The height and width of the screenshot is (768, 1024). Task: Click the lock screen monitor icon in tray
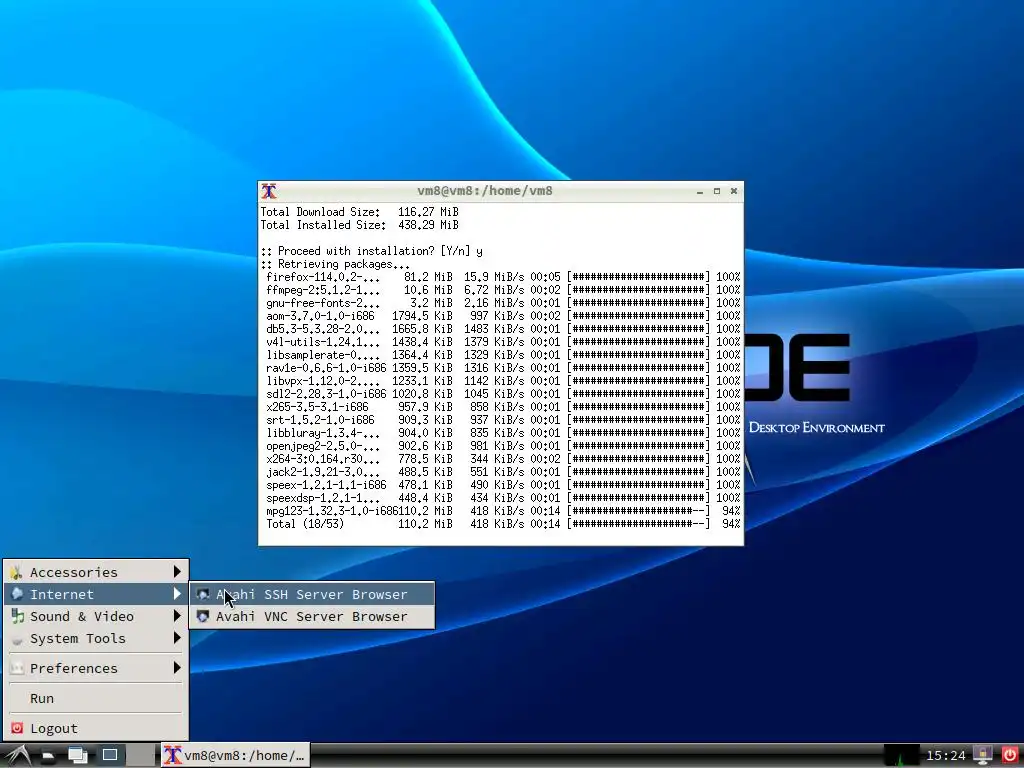[982, 756]
